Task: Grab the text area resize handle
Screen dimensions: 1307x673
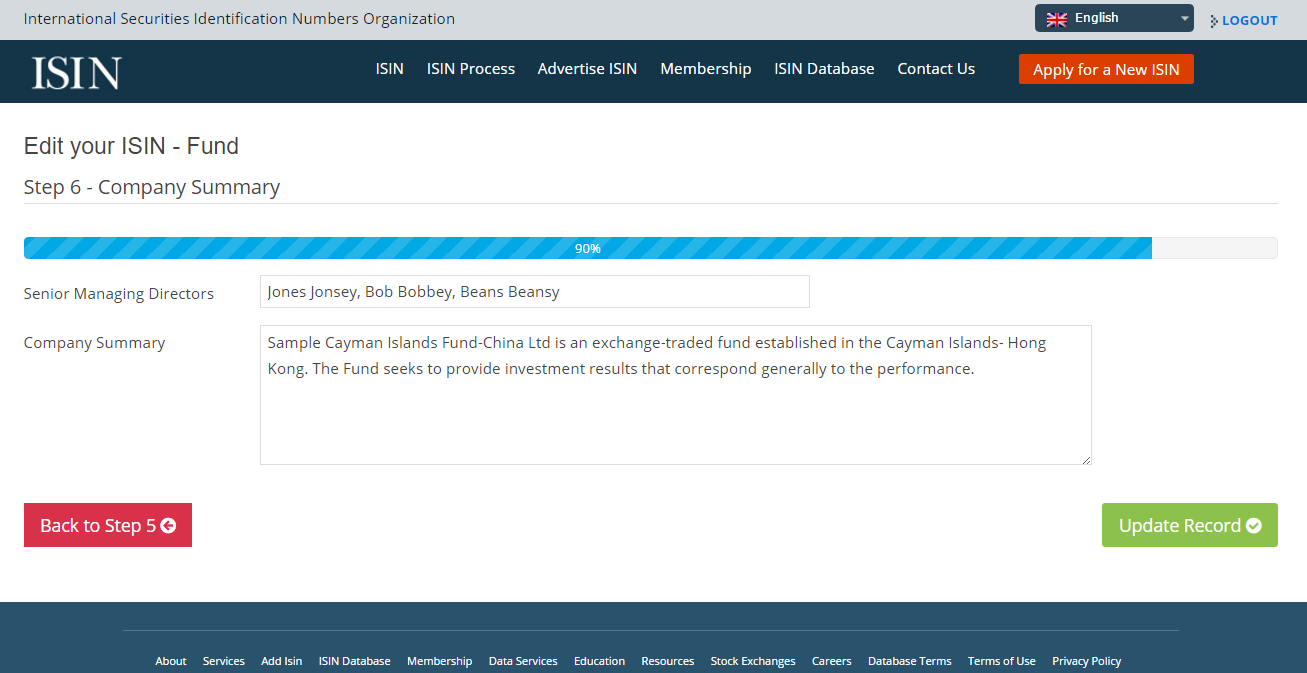Action: [x=1086, y=459]
